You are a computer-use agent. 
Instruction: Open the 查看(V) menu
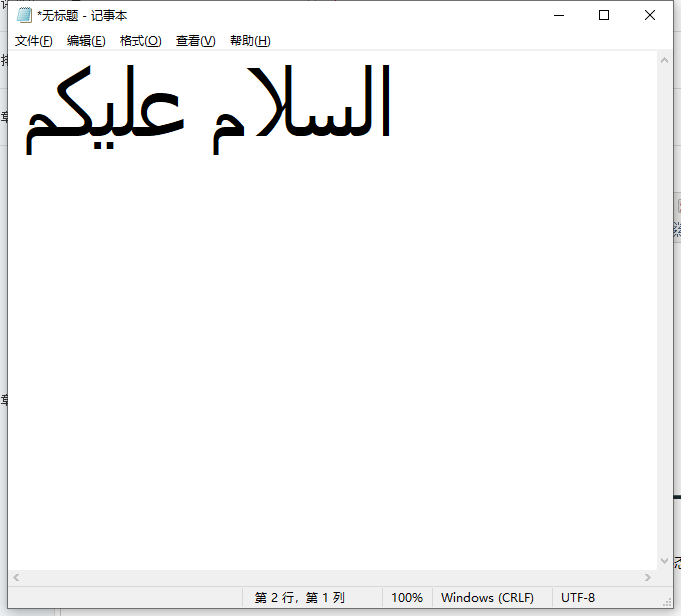pos(195,41)
